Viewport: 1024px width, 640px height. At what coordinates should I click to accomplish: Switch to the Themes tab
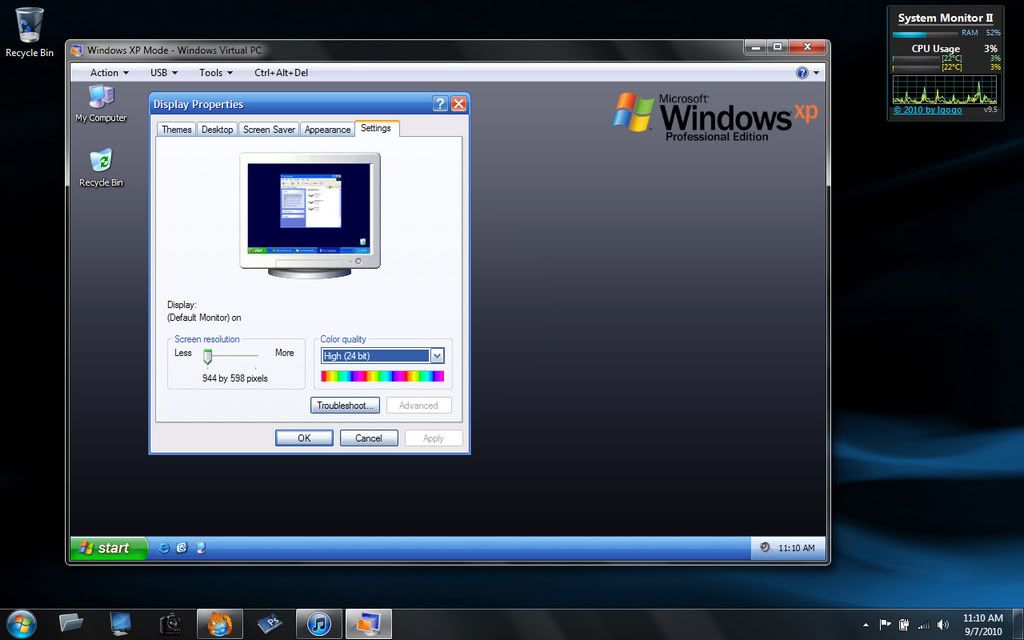point(176,129)
